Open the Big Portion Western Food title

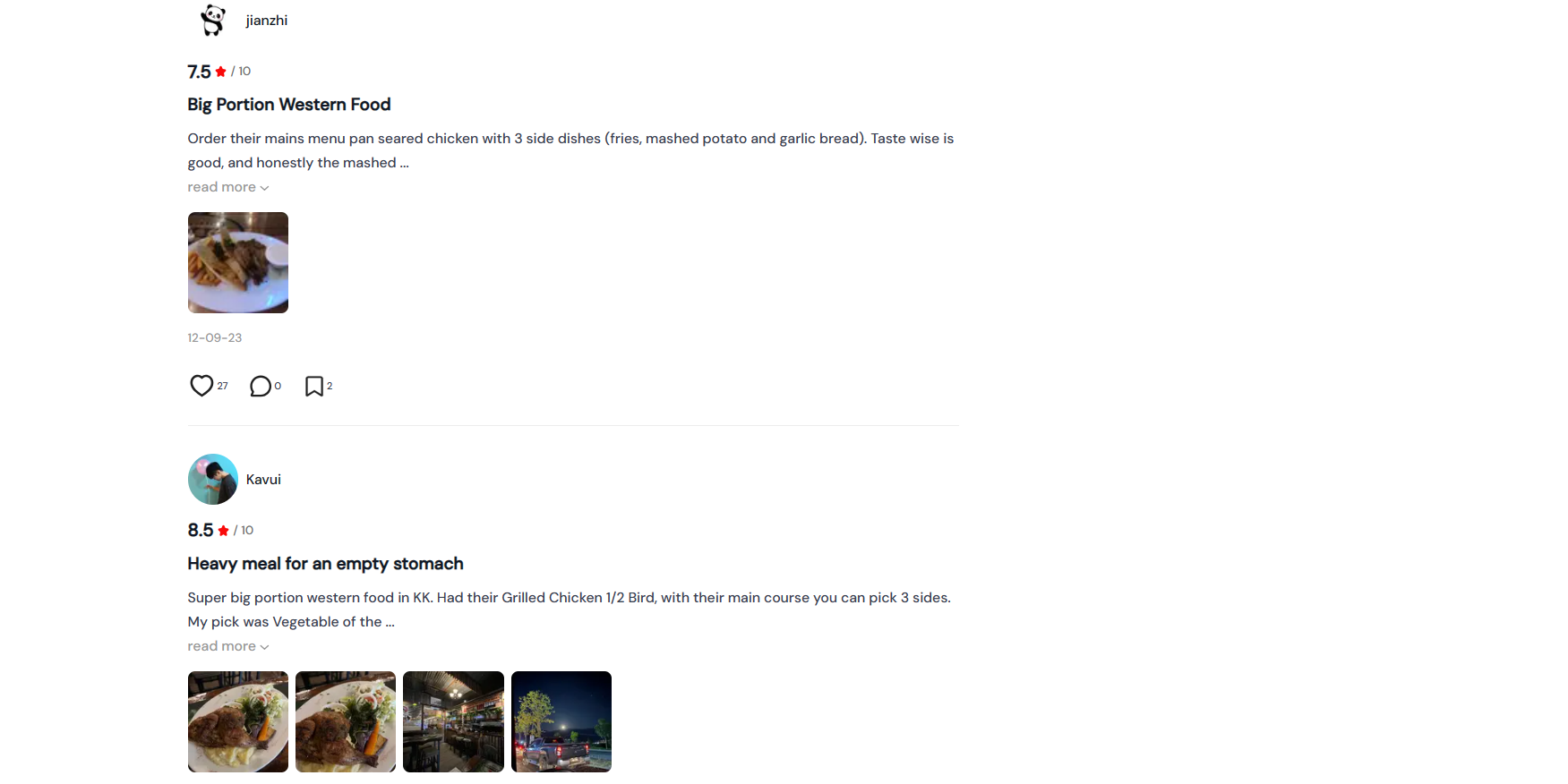(x=289, y=105)
